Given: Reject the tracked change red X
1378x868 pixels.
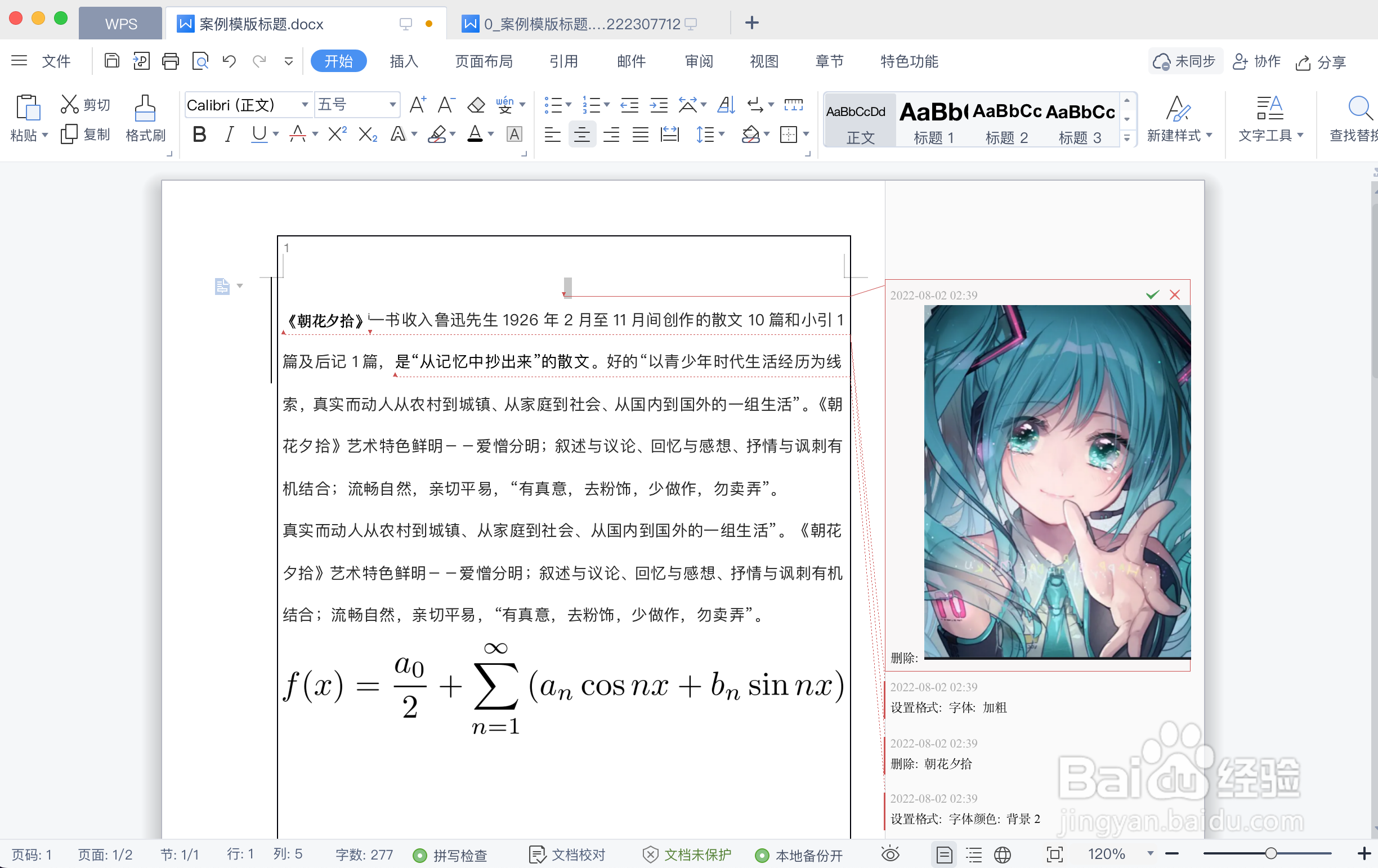Looking at the screenshot, I should pyautogui.click(x=1175, y=294).
